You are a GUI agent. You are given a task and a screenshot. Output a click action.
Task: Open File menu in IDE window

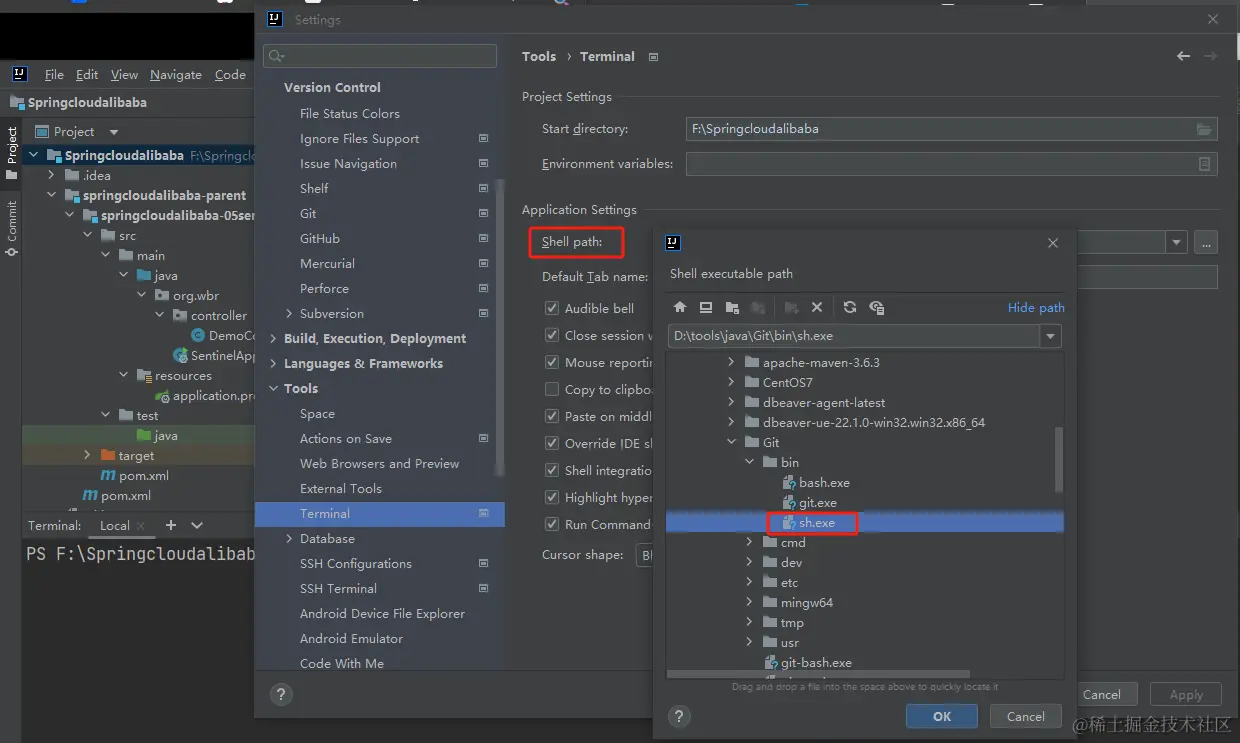54,75
